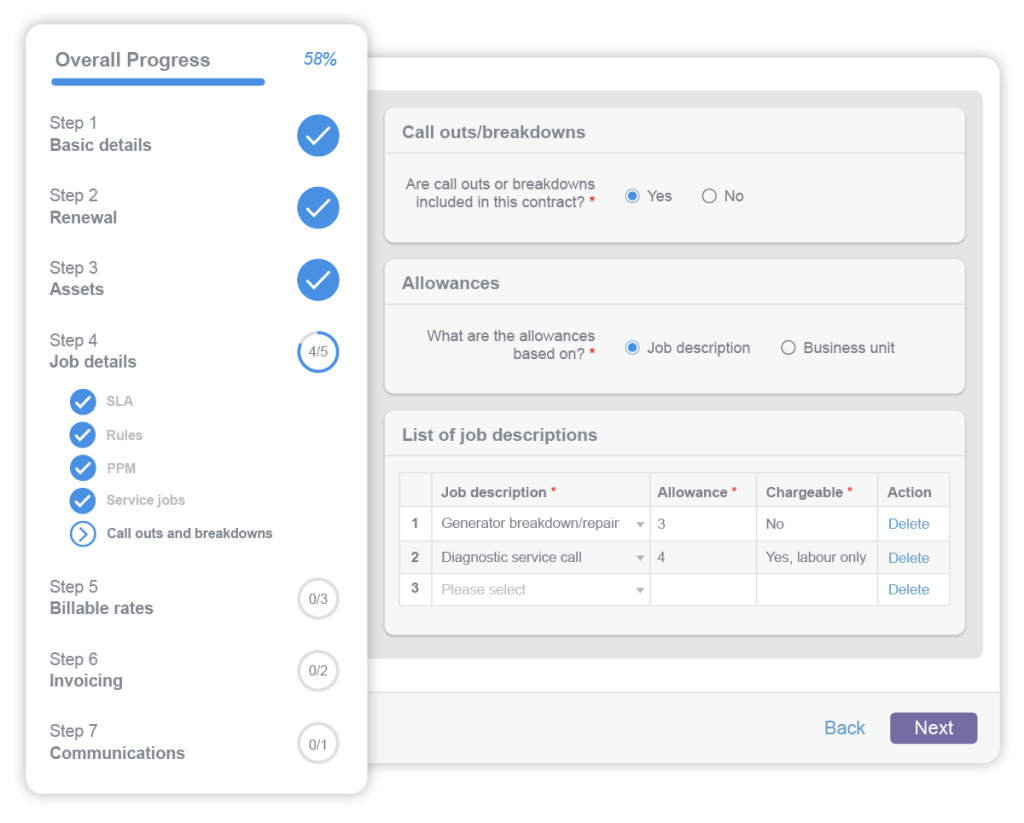Click allowance field showing 4
Viewport: 1024px width, 823px height.
pos(703,557)
